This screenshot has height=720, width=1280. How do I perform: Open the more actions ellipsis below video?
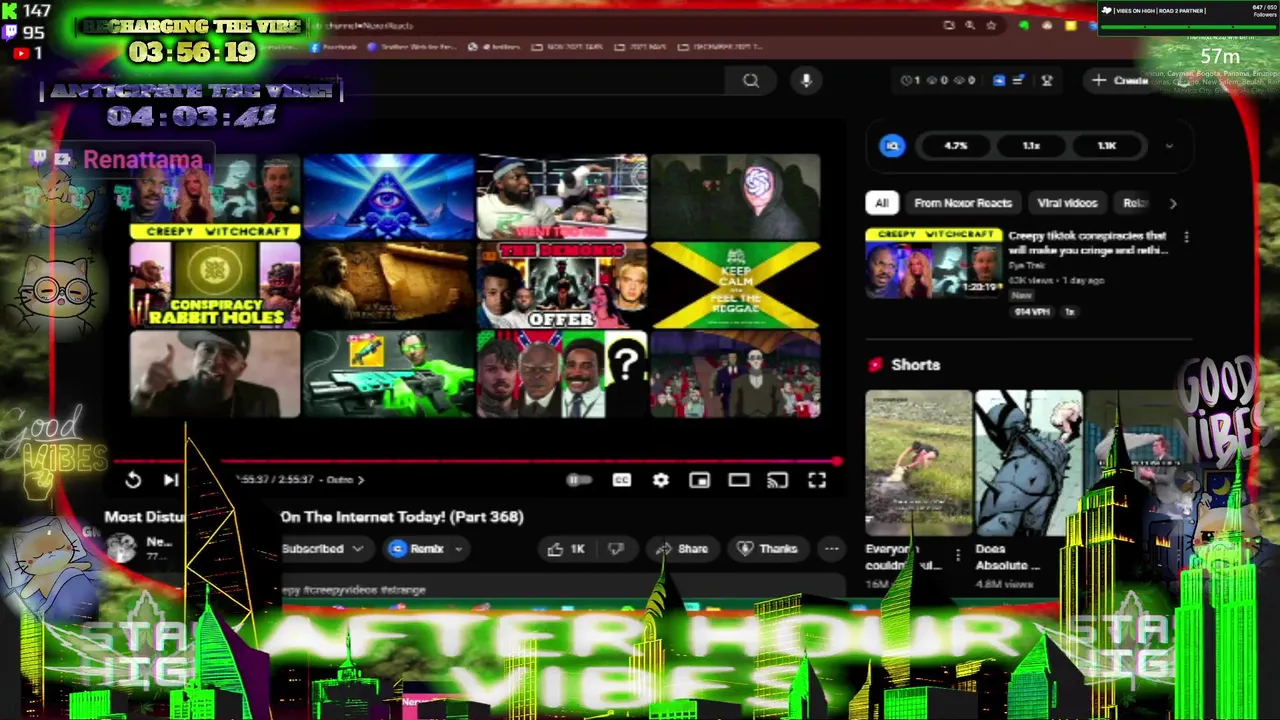(x=831, y=549)
